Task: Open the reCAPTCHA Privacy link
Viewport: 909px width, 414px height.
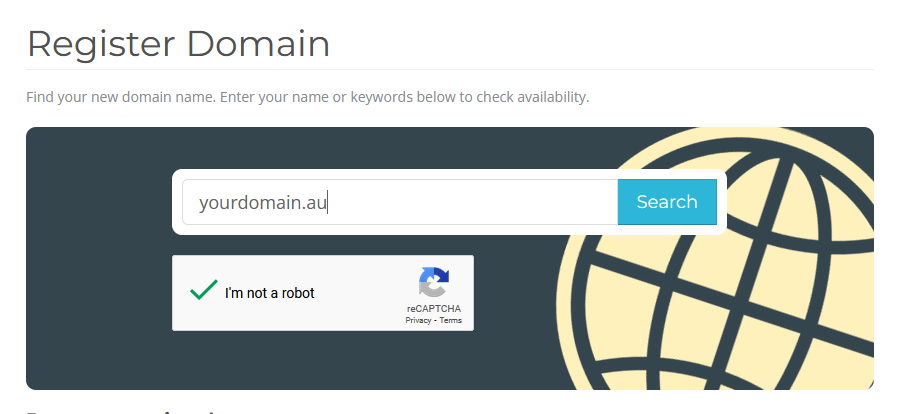Action: coord(418,320)
